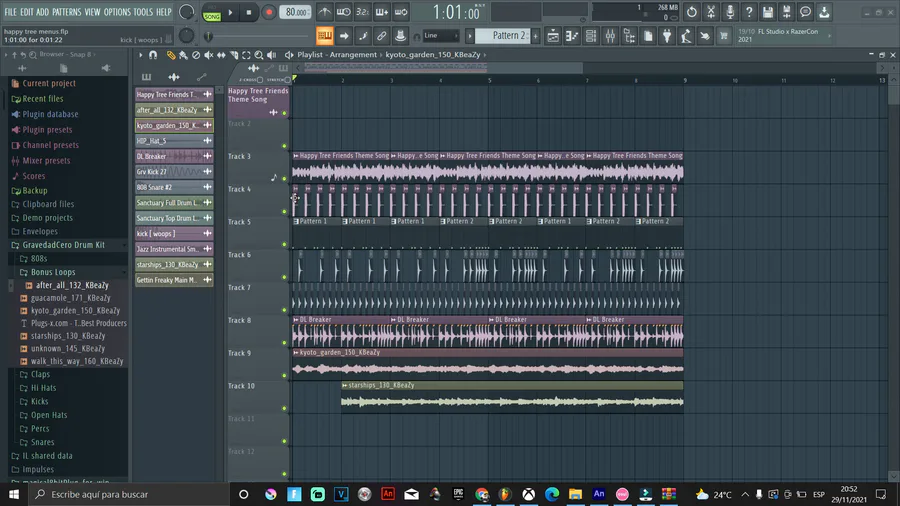Select the playlist Zoom magnifier tool

259,55
